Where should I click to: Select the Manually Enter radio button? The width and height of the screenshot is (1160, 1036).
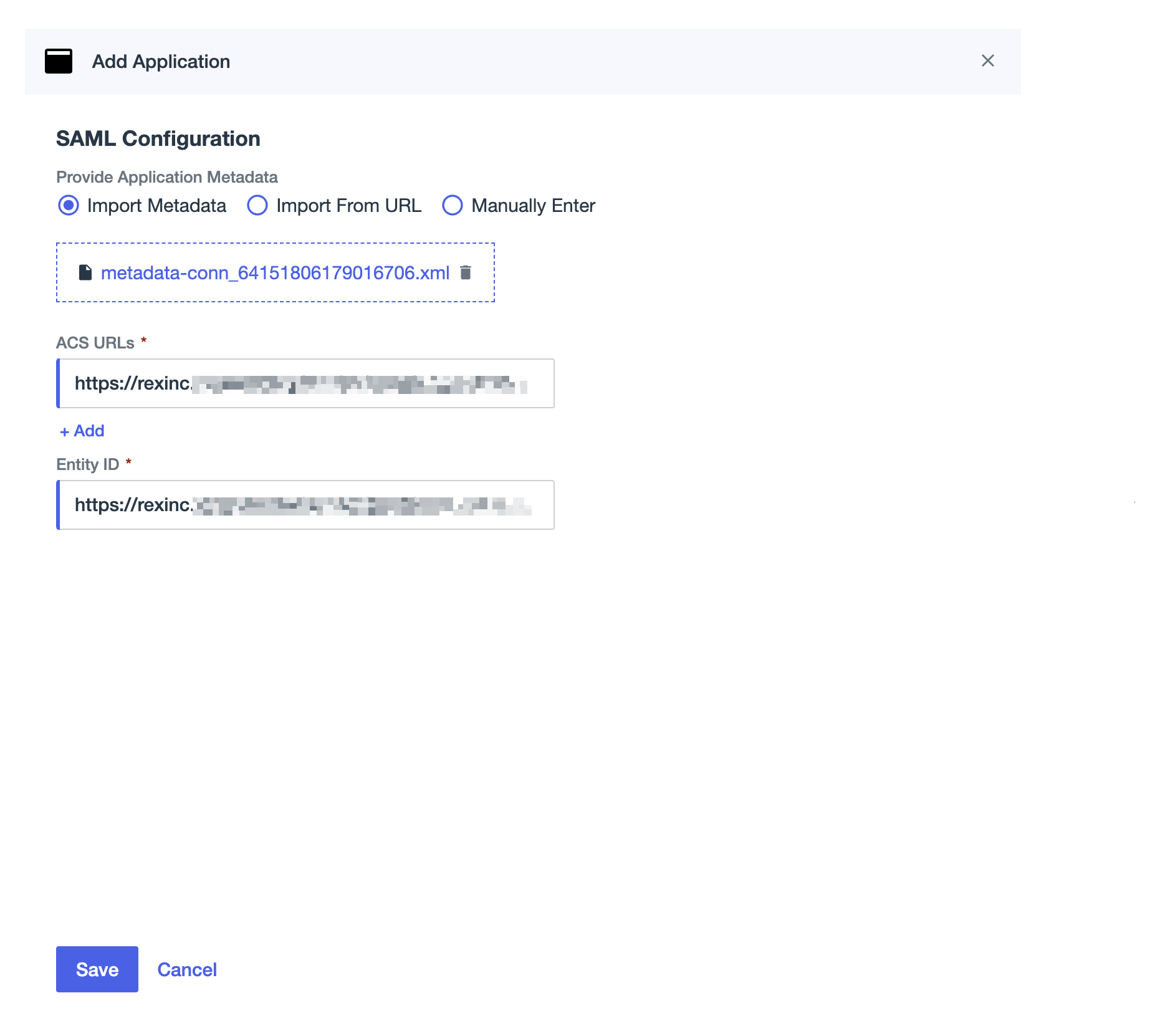453,205
